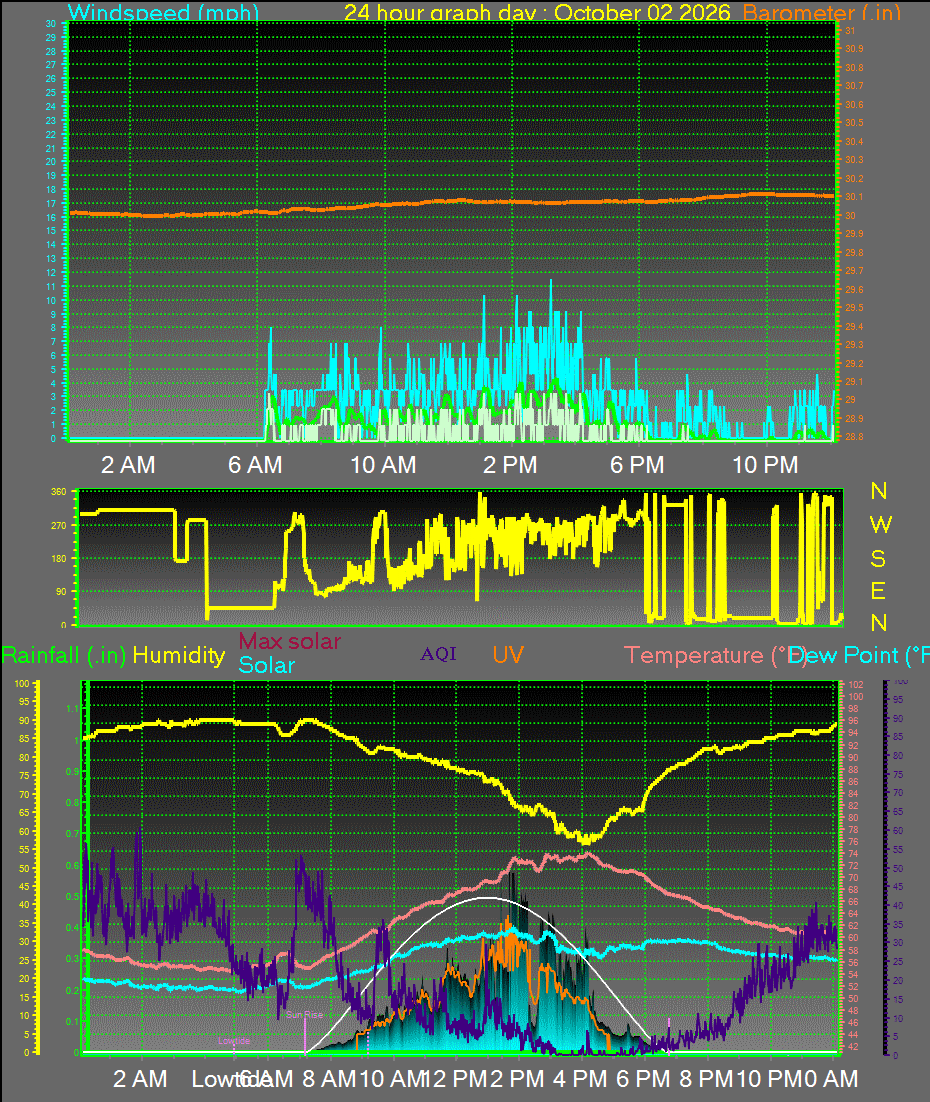This screenshot has width=930, height=1102.
Task: Click the orange Barometer (.in) label
Action: coord(821,13)
